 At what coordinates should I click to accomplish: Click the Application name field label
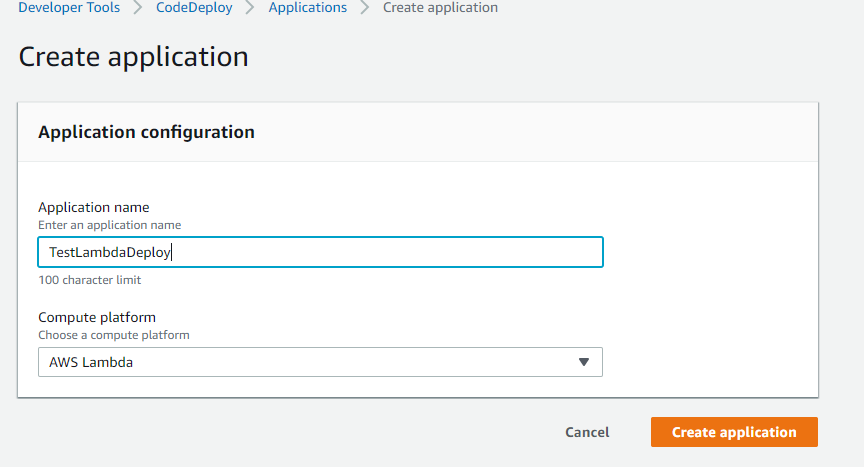tap(94, 207)
